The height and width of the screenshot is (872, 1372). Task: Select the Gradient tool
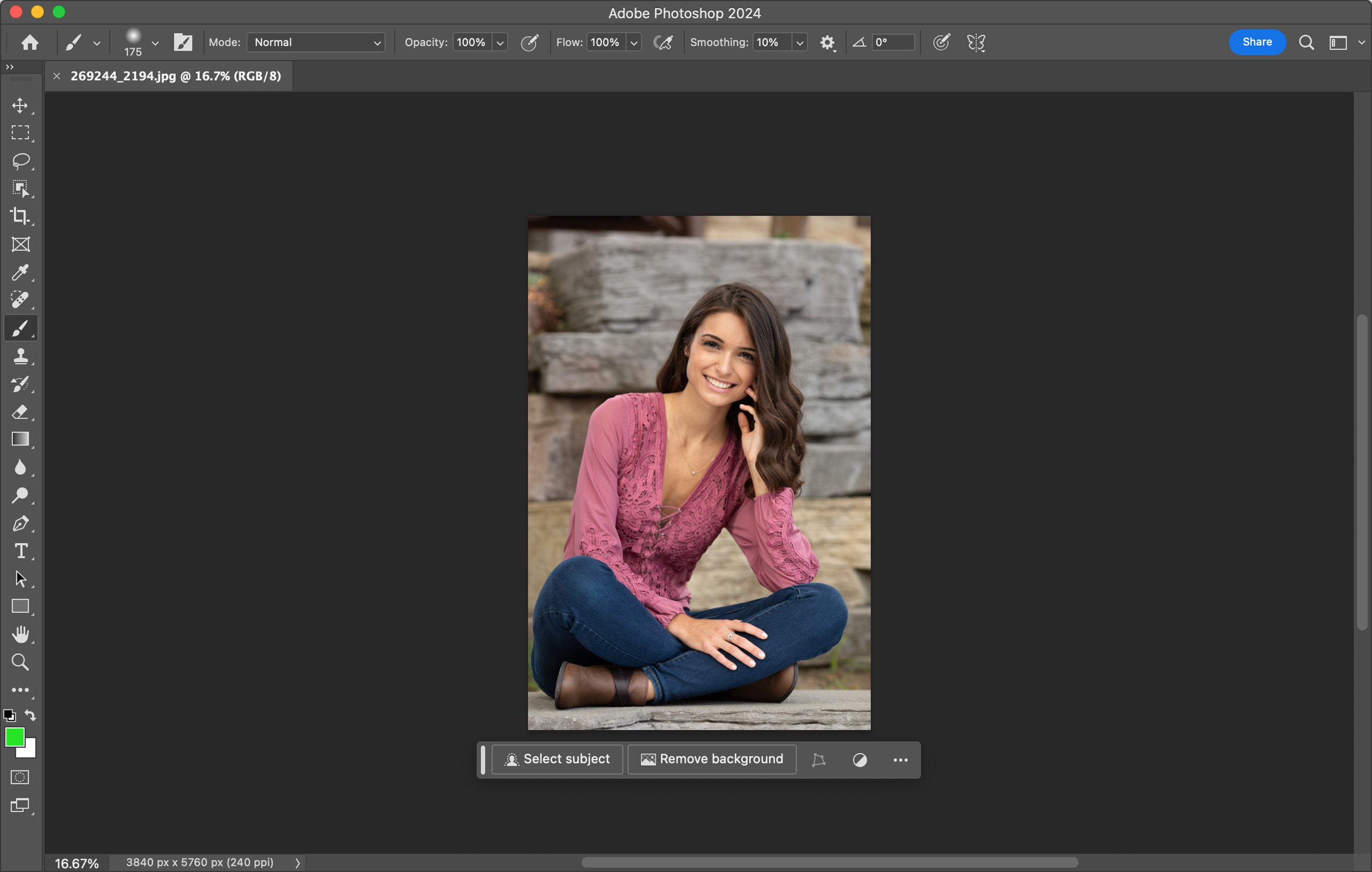pos(21,439)
